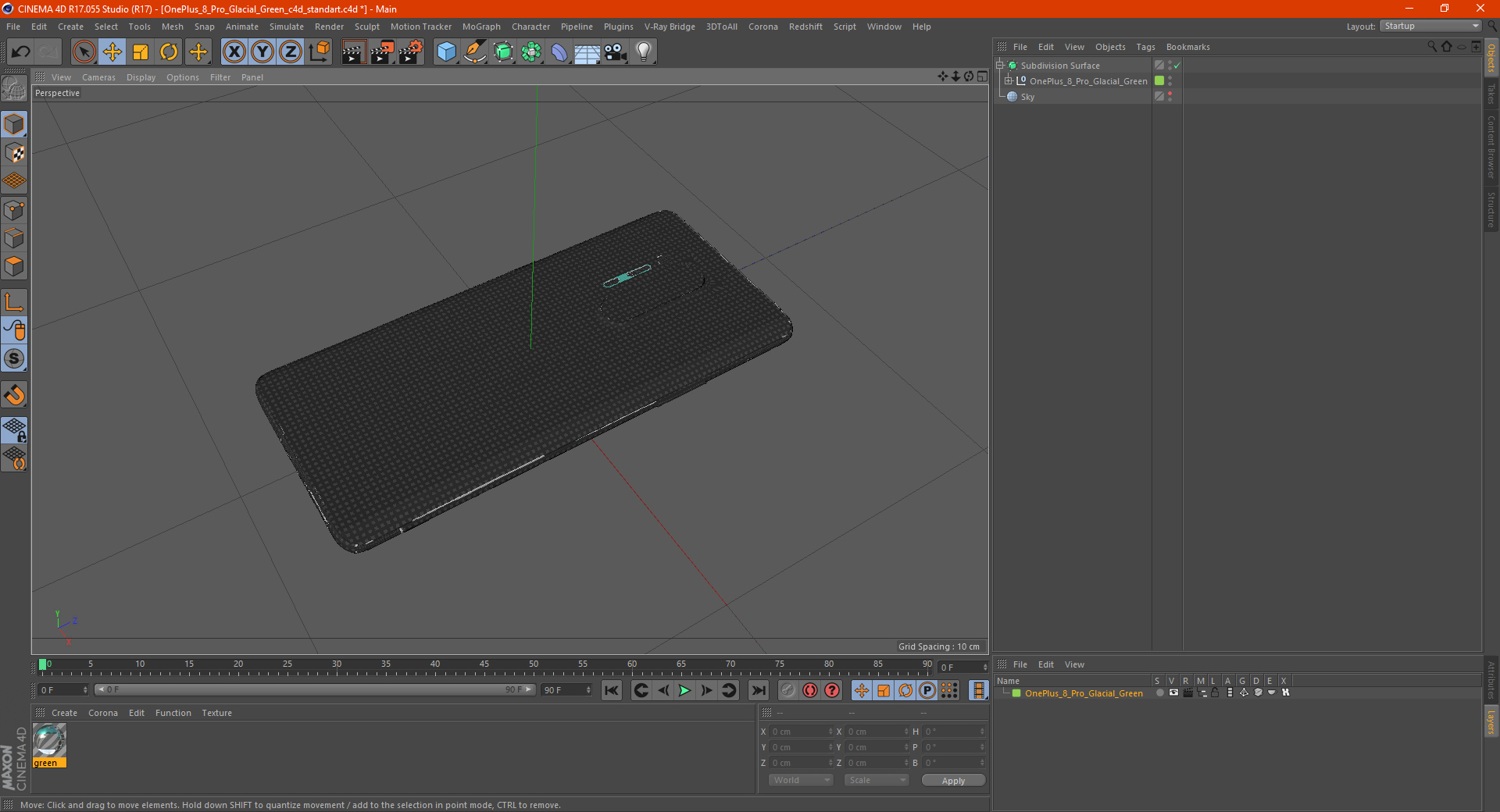The height and width of the screenshot is (812, 1500).
Task: Switch to Edges mode
Action: (x=14, y=238)
